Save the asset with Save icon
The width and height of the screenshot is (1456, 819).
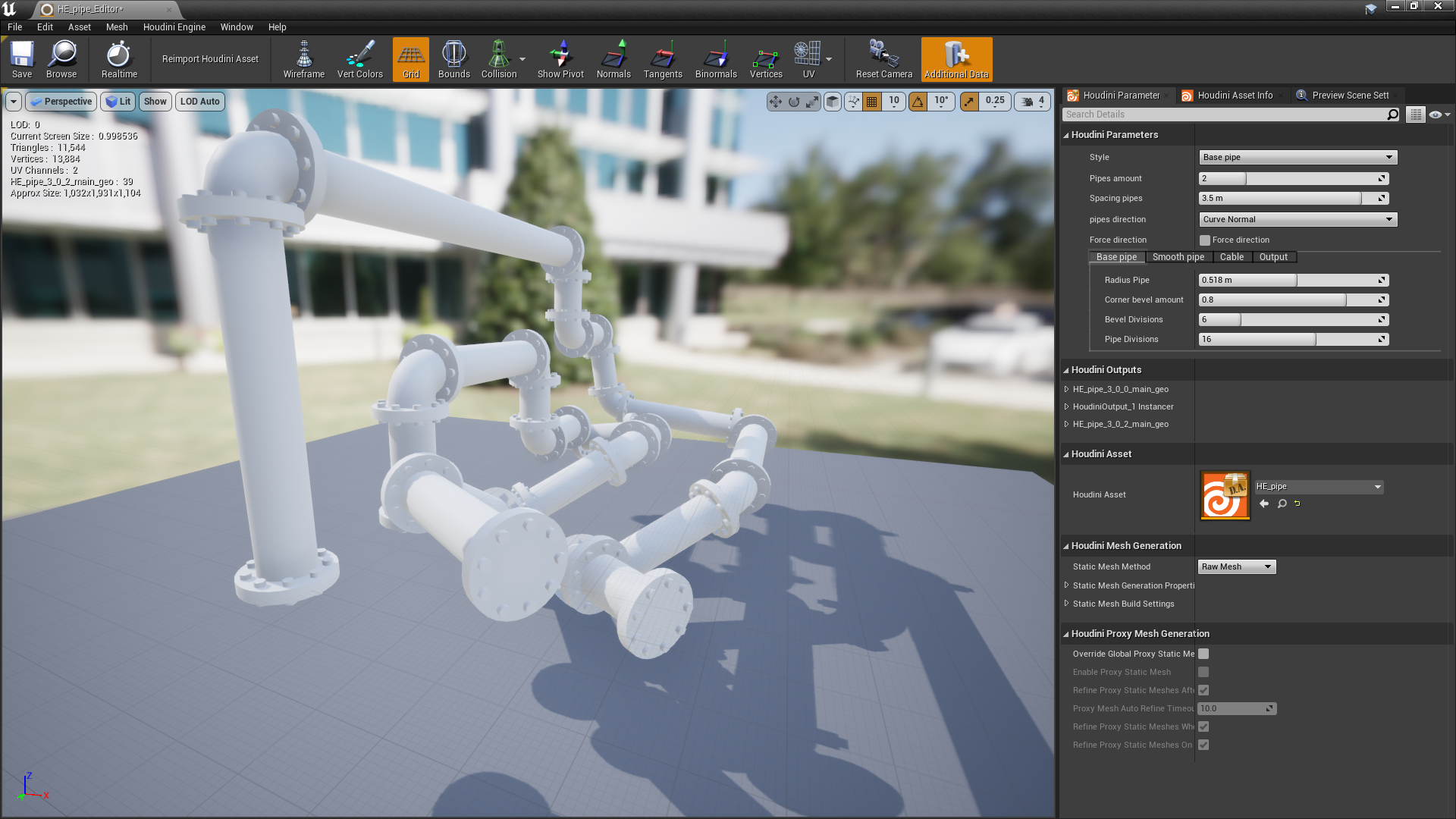22,59
